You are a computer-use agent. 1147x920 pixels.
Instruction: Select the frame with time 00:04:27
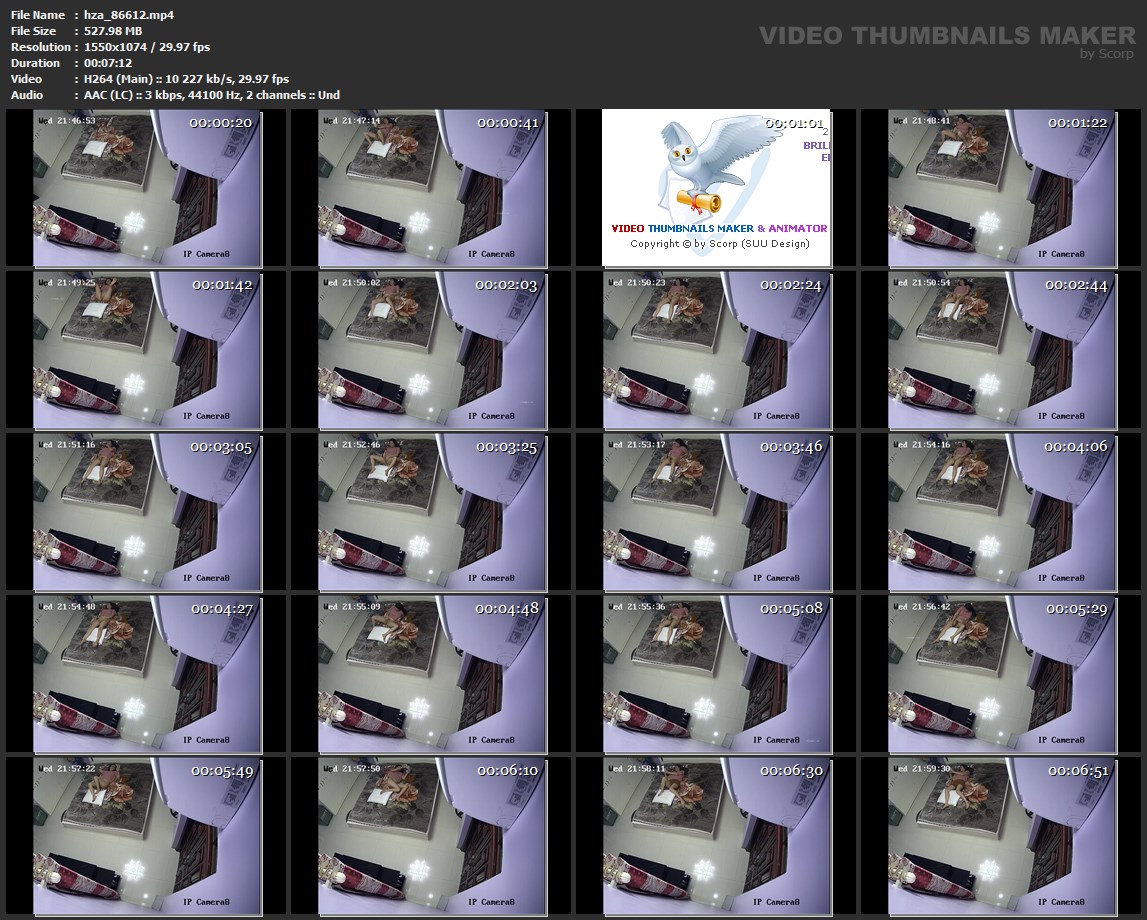click(x=147, y=674)
